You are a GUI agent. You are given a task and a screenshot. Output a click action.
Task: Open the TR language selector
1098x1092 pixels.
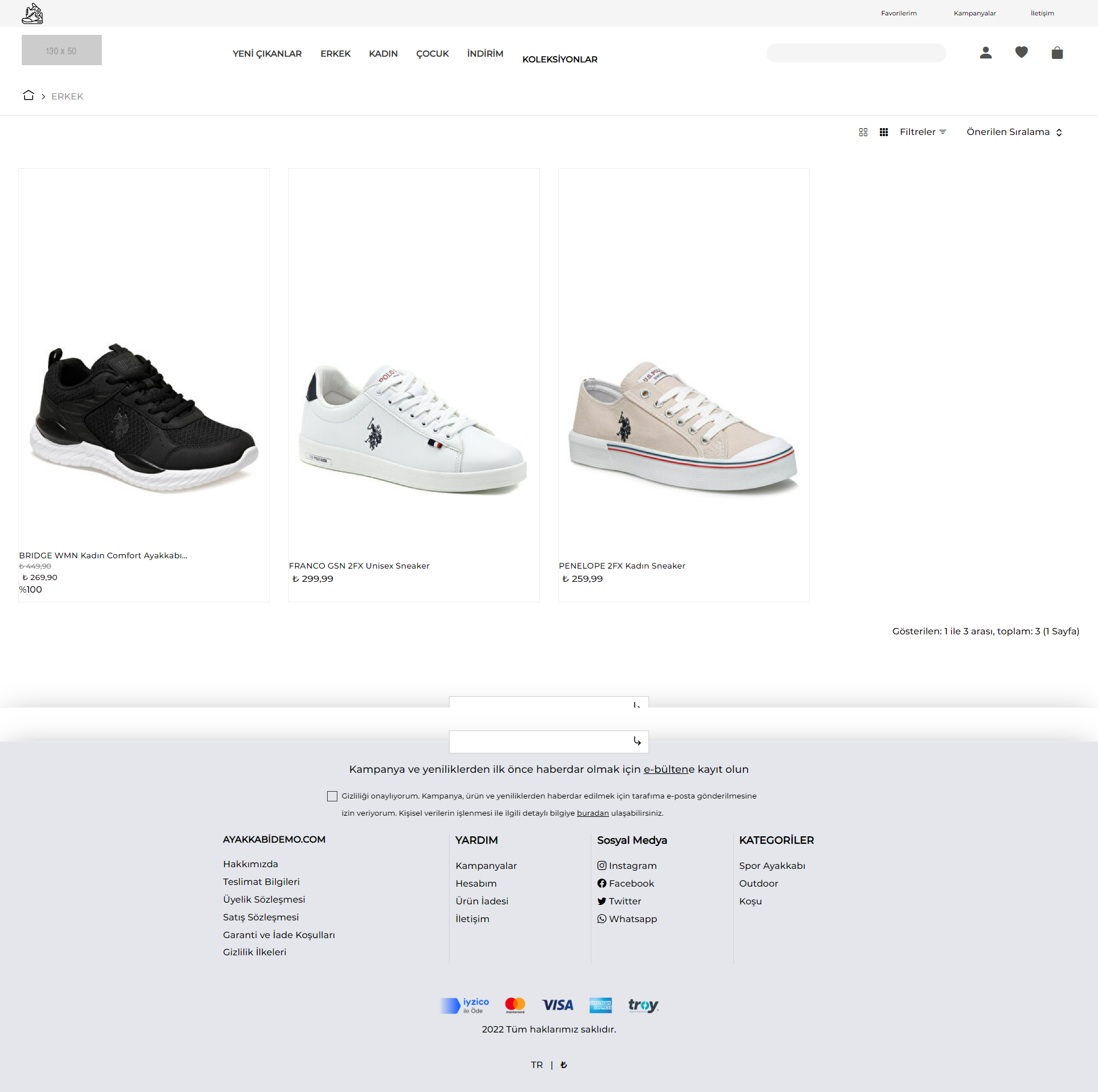pos(536,1065)
